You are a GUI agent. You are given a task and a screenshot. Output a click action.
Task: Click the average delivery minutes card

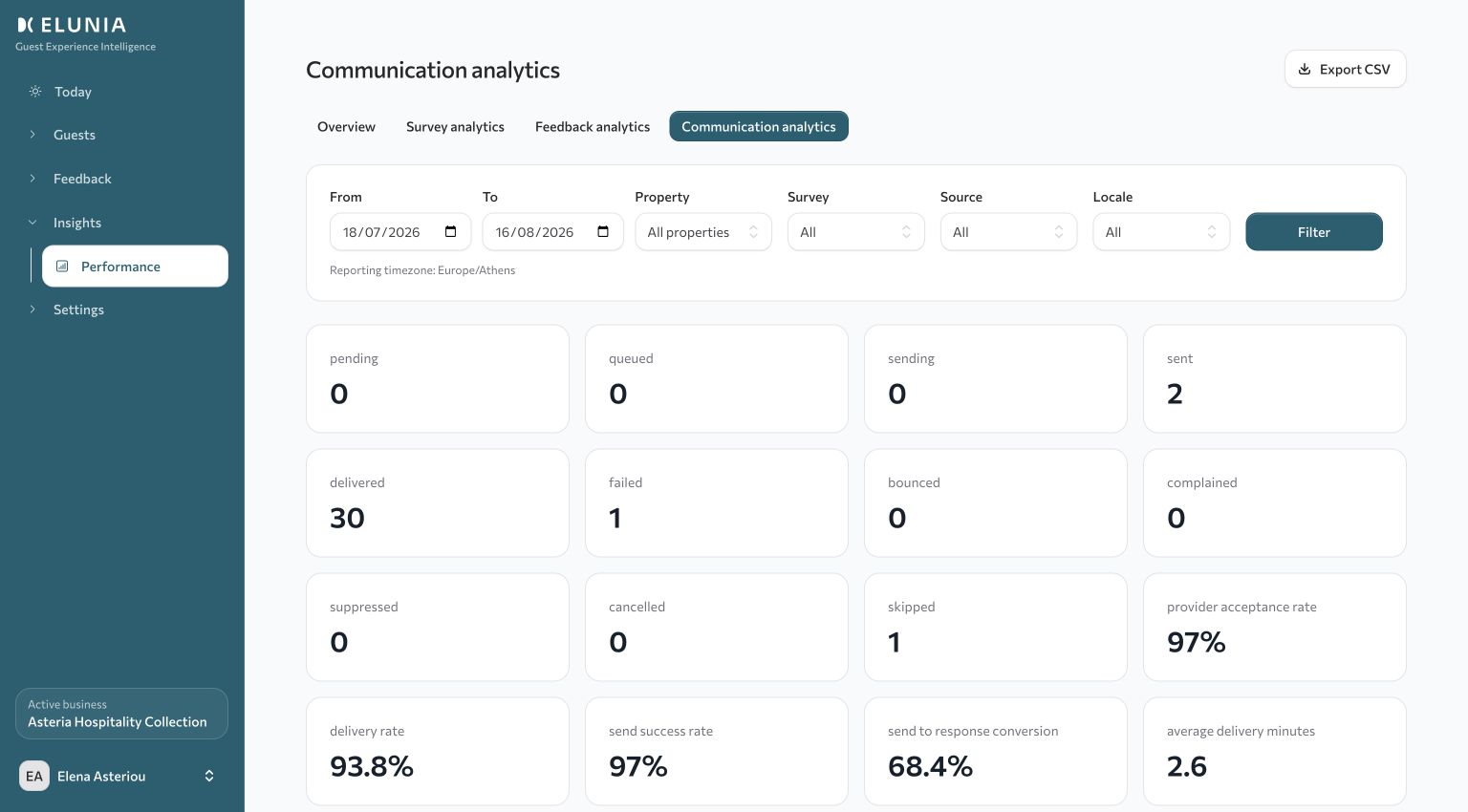point(1275,752)
